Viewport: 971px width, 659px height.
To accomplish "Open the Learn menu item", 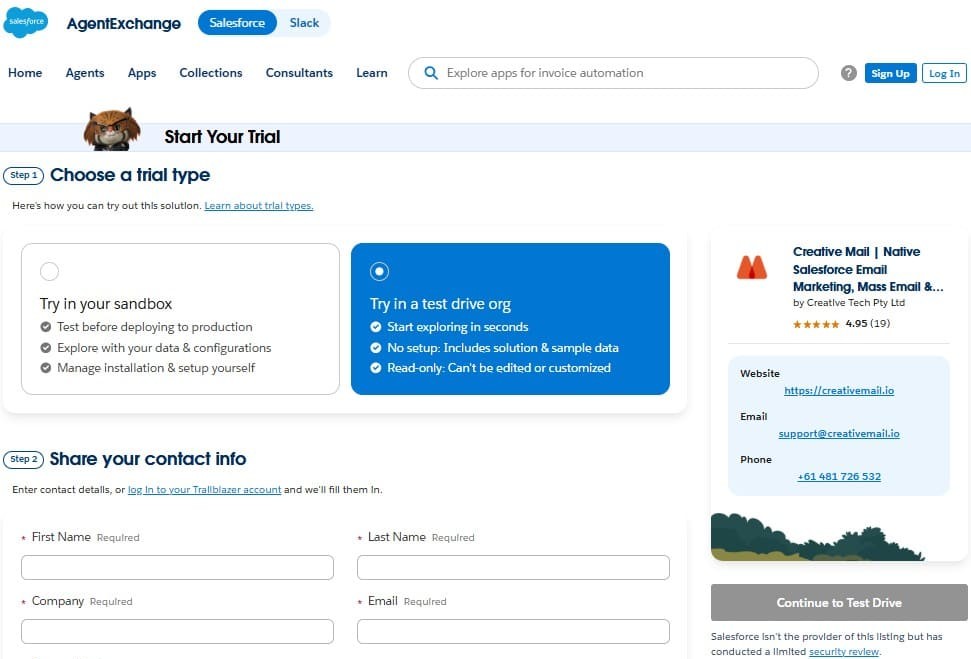I will point(372,73).
